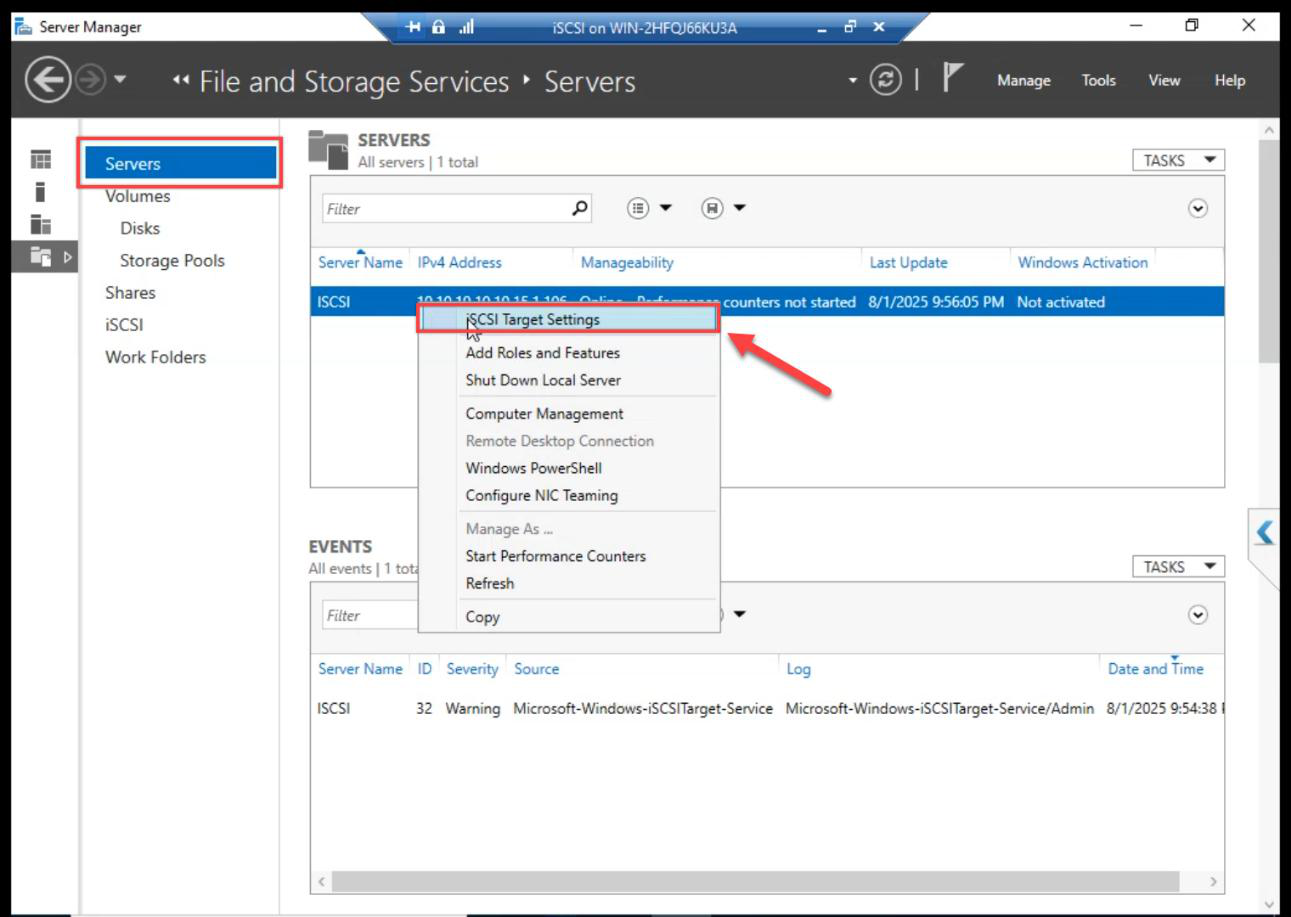Open the View menu
Image resolution: width=1291 pixels, height=917 pixels.
click(x=1164, y=81)
